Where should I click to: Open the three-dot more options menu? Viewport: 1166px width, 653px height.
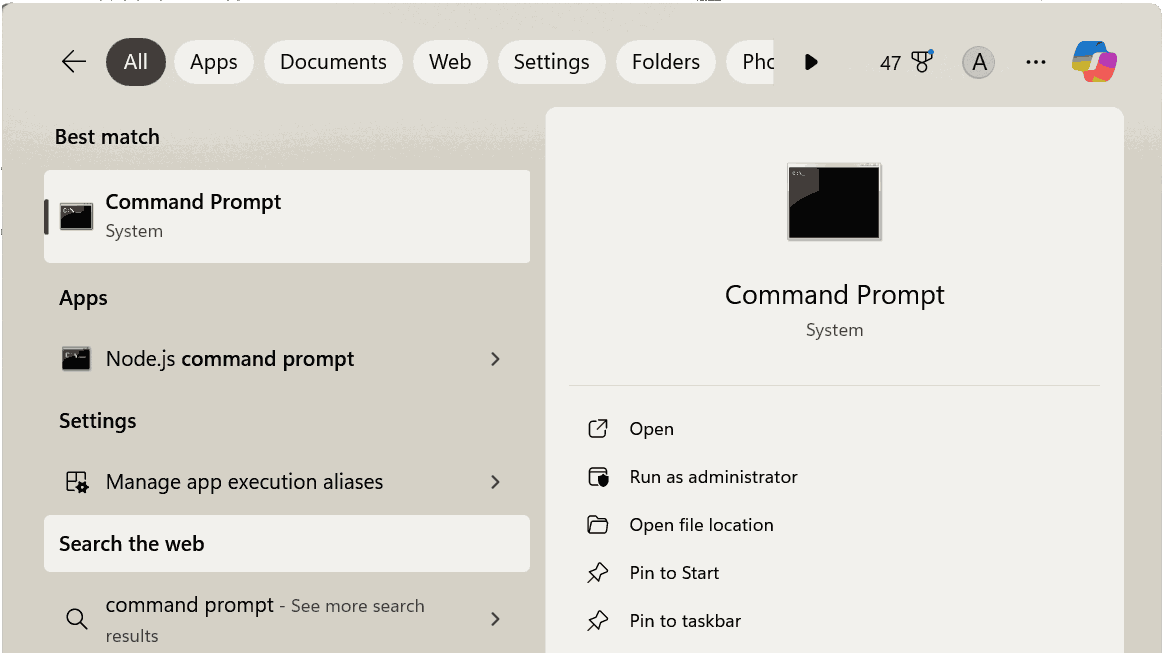1036,62
